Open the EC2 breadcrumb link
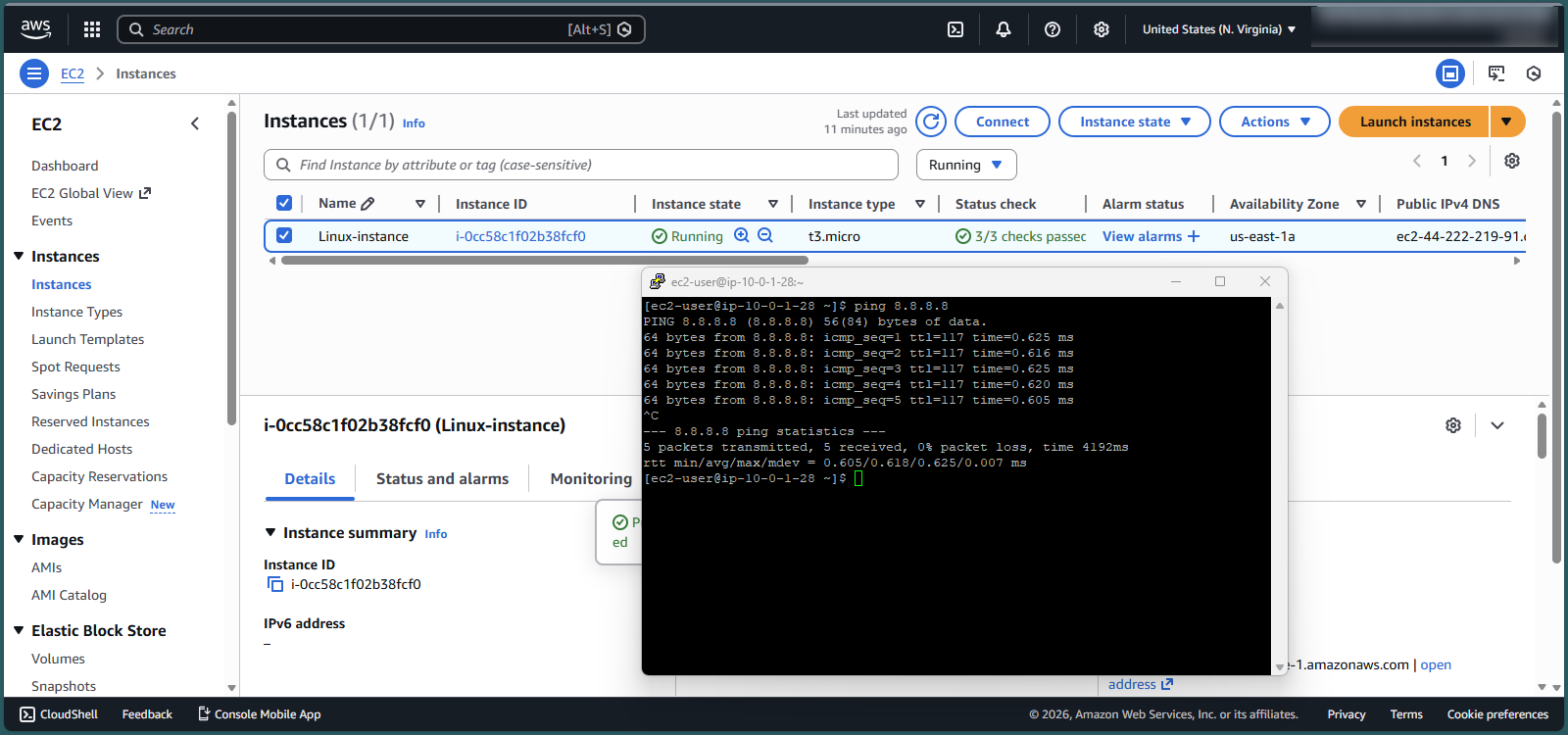The width and height of the screenshot is (1568, 735). pyautogui.click(x=73, y=73)
